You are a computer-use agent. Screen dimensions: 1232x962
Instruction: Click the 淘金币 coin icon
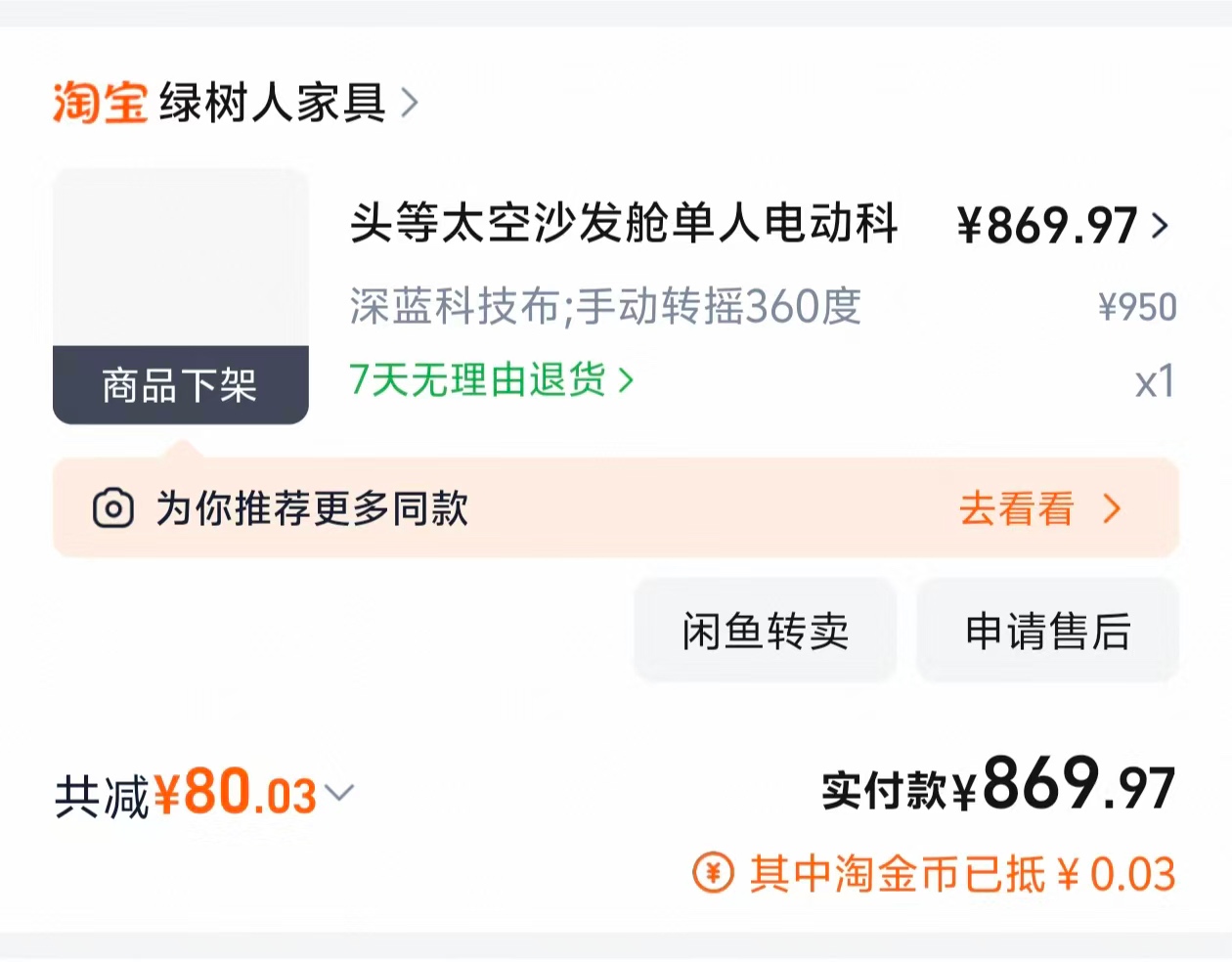pos(713,873)
